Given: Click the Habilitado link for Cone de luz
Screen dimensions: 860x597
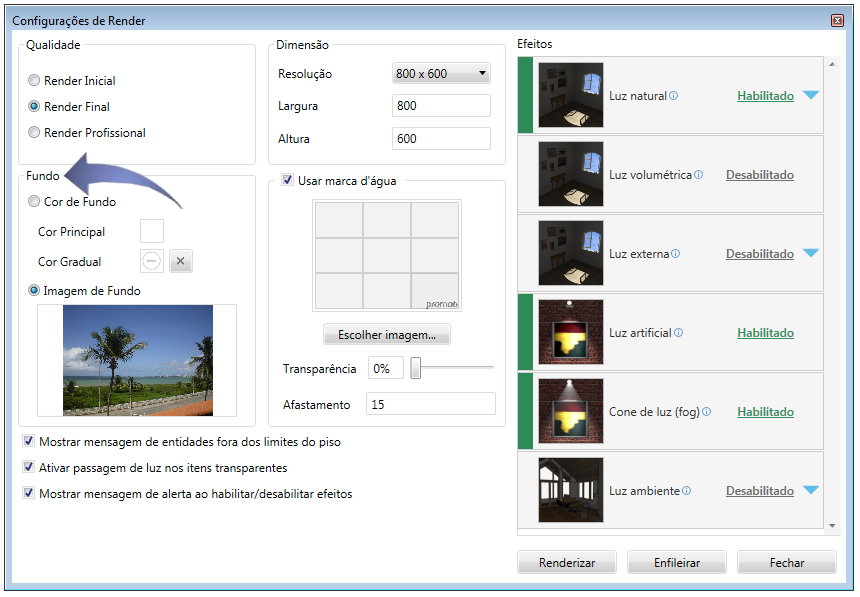Looking at the screenshot, I should [765, 412].
